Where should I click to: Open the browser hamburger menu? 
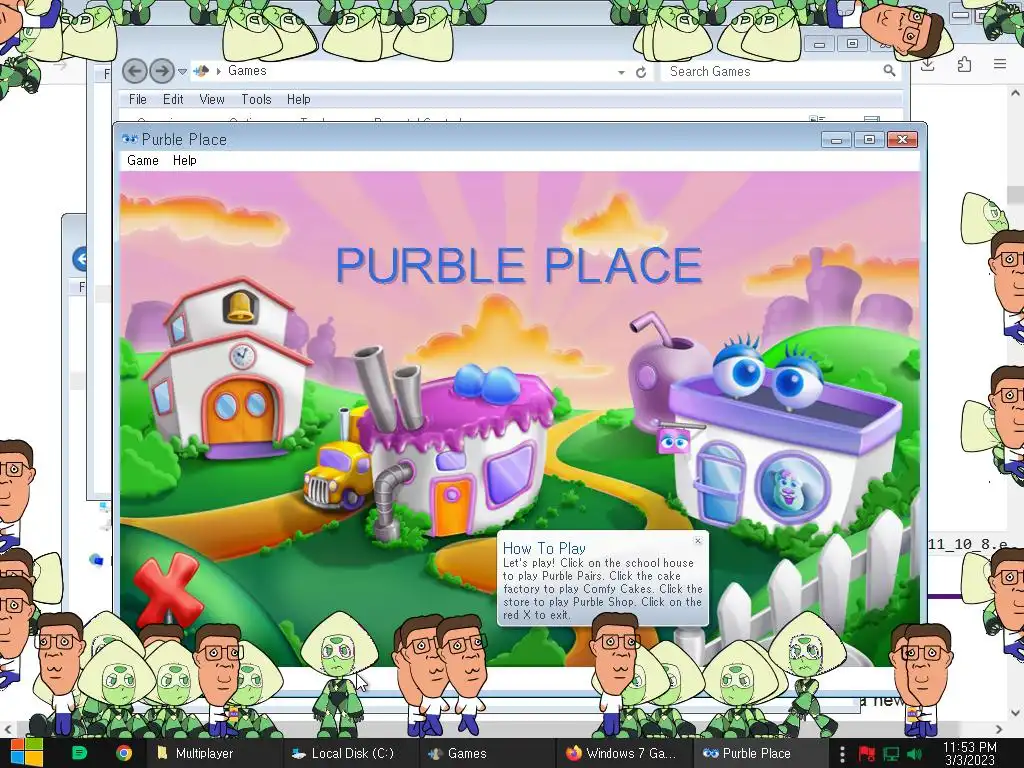click(1000, 64)
